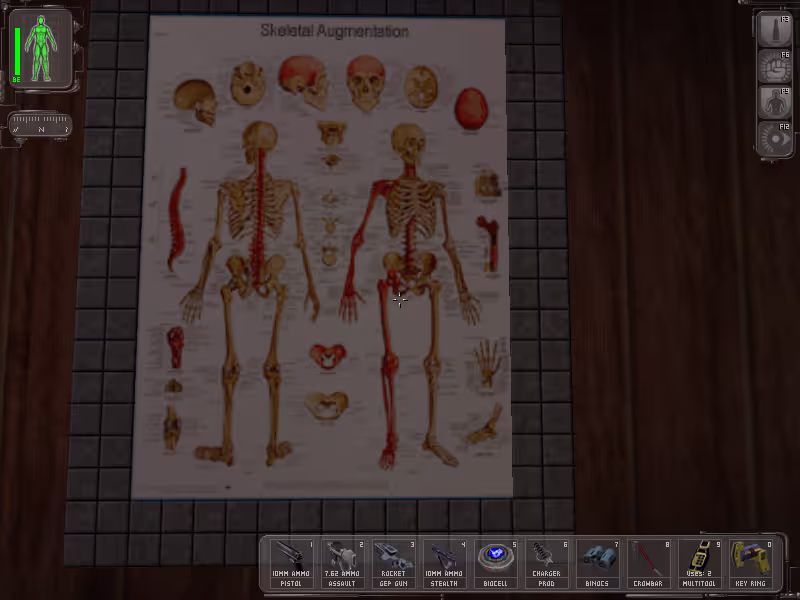This screenshot has width=800, height=600.
Task: Choose the GEP Gun rocket launcher
Action: [394, 560]
